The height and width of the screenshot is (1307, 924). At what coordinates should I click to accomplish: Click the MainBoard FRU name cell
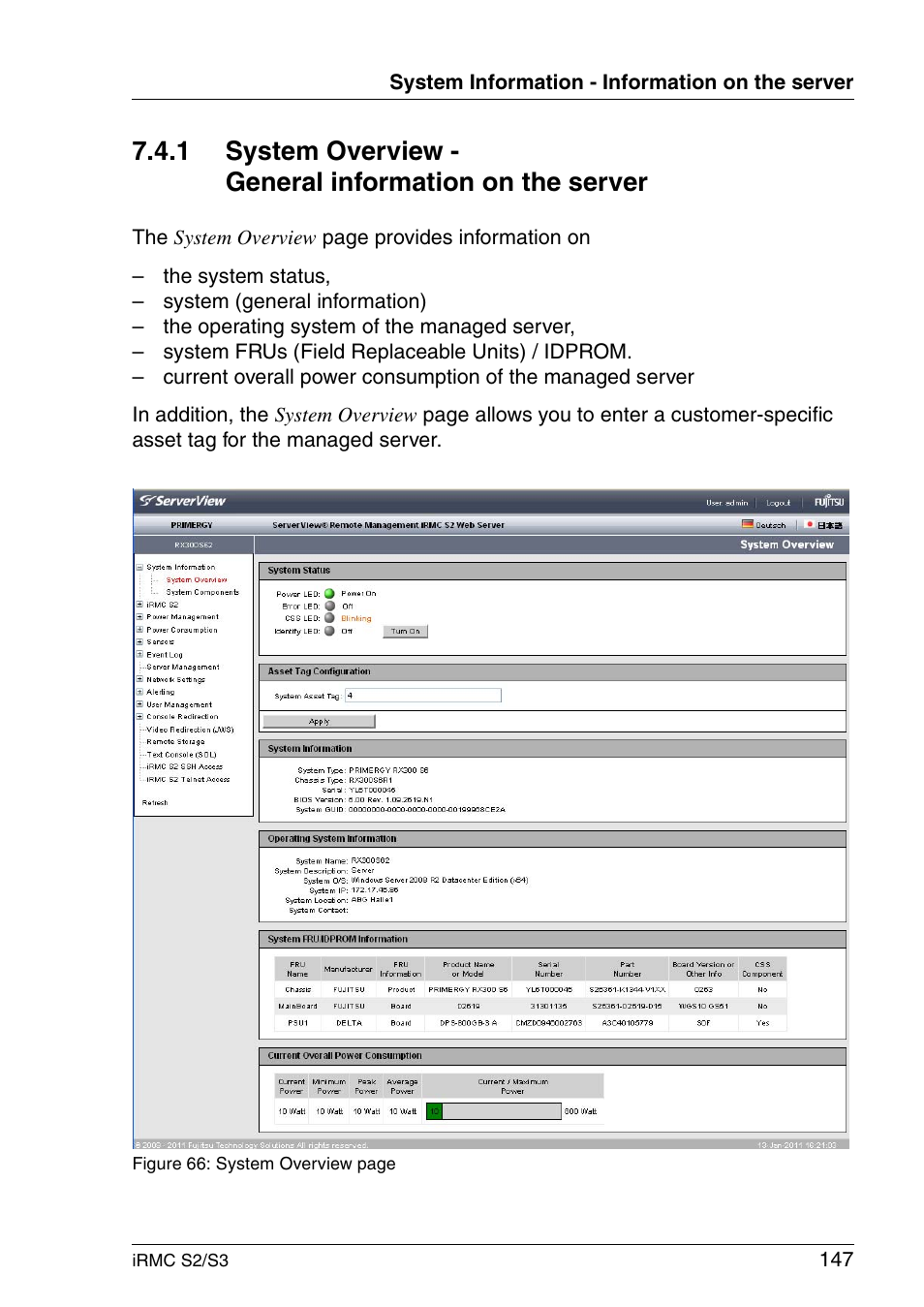coord(298,1007)
